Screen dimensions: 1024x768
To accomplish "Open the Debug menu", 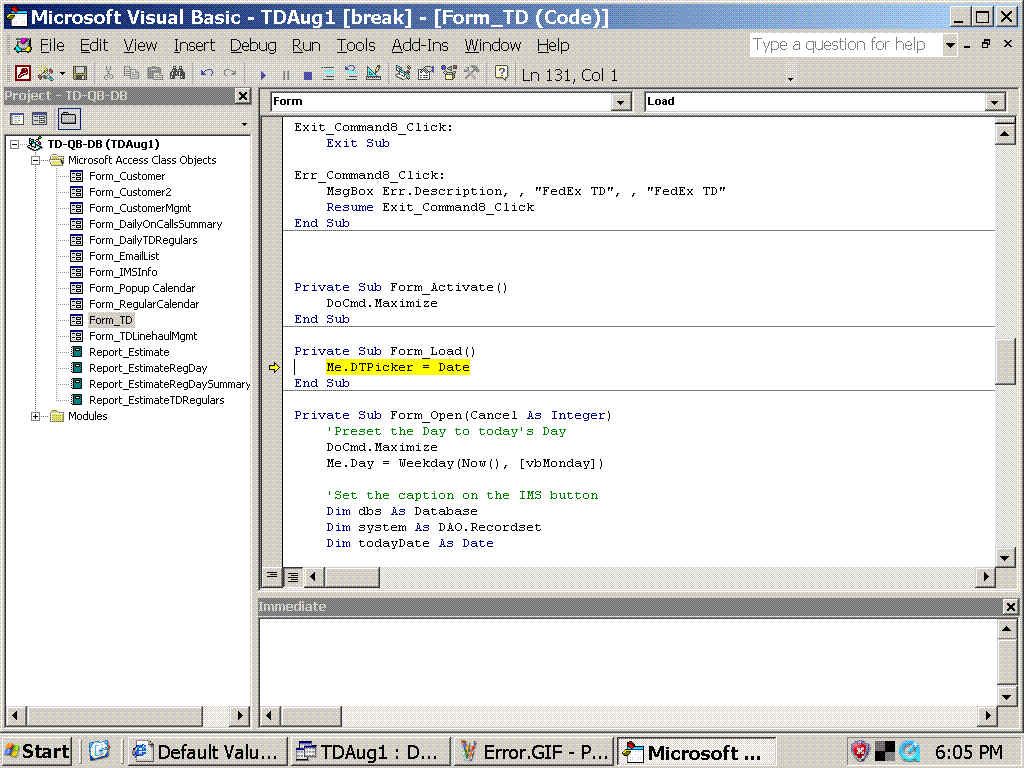I will tap(253, 45).
